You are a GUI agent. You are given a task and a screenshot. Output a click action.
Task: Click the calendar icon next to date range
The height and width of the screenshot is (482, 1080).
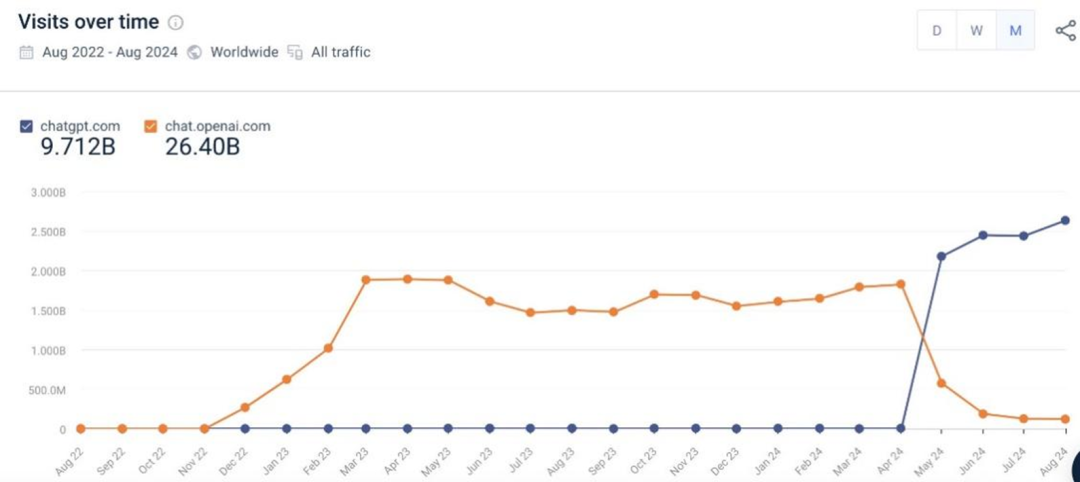(26, 52)
